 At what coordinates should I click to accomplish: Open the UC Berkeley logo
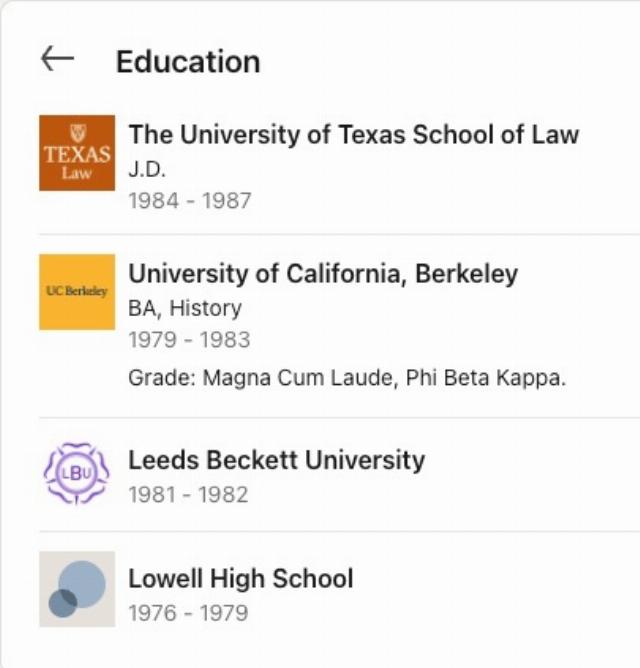(x=77, y=292)
